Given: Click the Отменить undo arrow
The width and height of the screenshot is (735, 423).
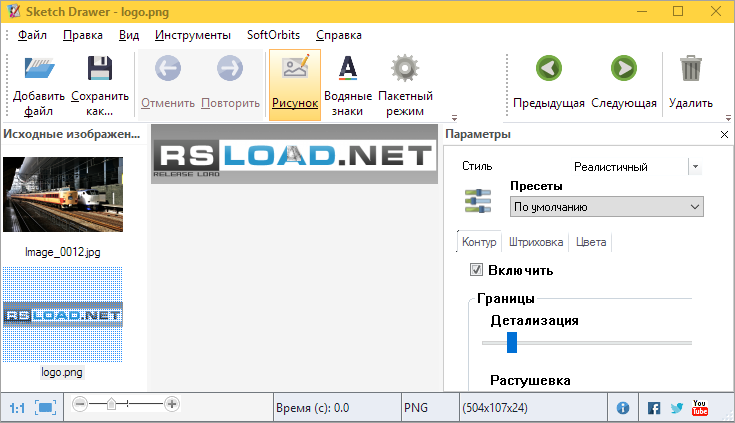Looking at the screenshot, I should click(x=168, y=68).
